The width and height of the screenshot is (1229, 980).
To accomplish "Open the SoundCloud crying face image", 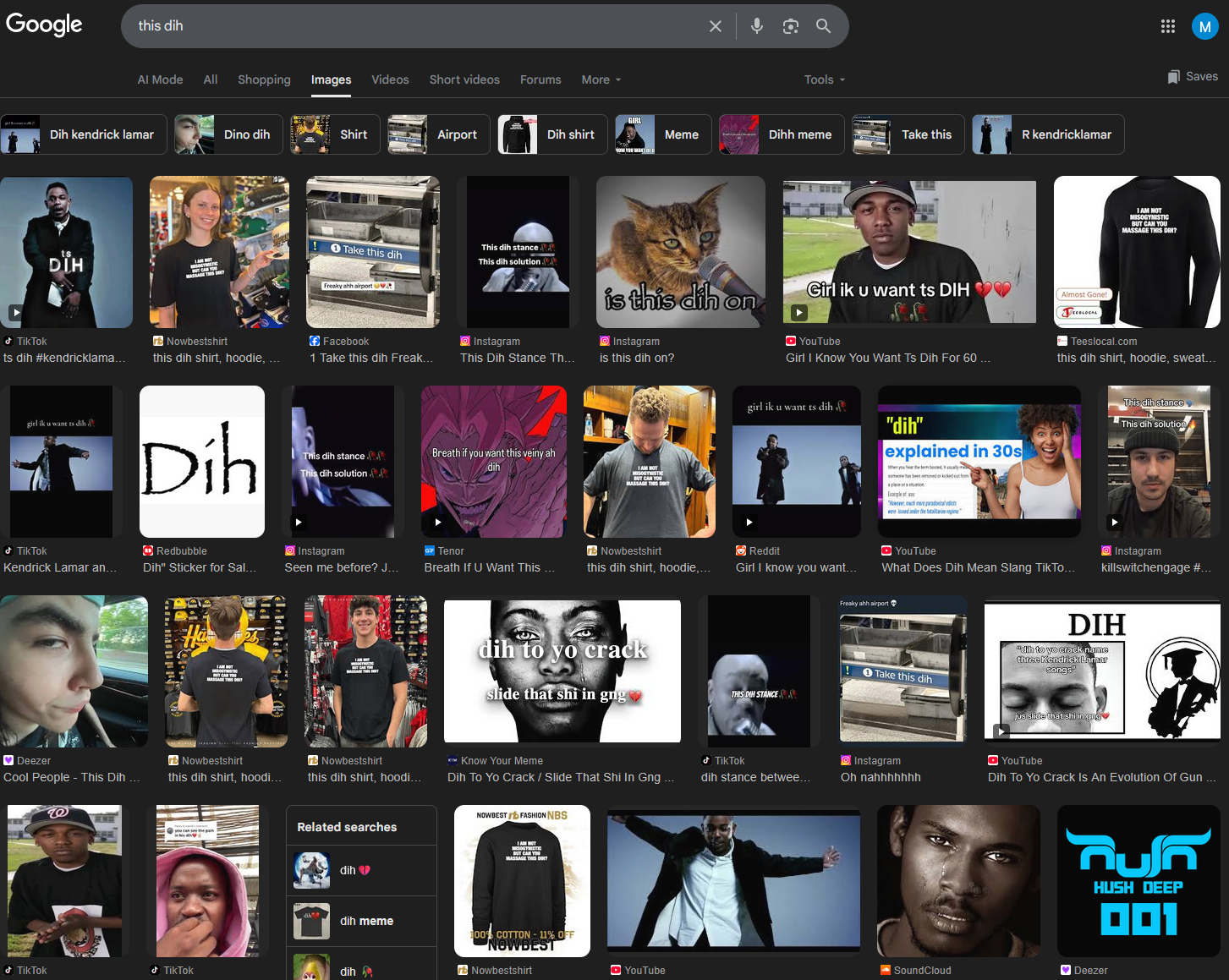I will (x=958, y=881).
